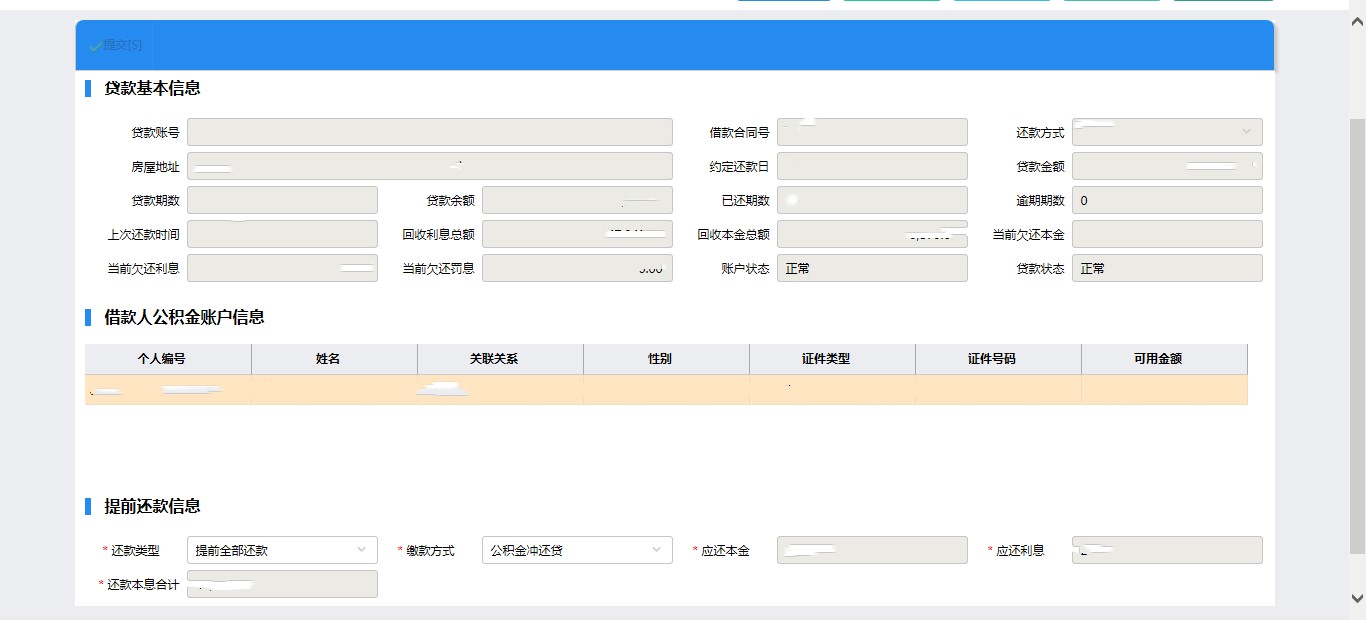Click the 姓名 column header
The width and height of the screenshot is (1366, 620).
tap(334, 359)
